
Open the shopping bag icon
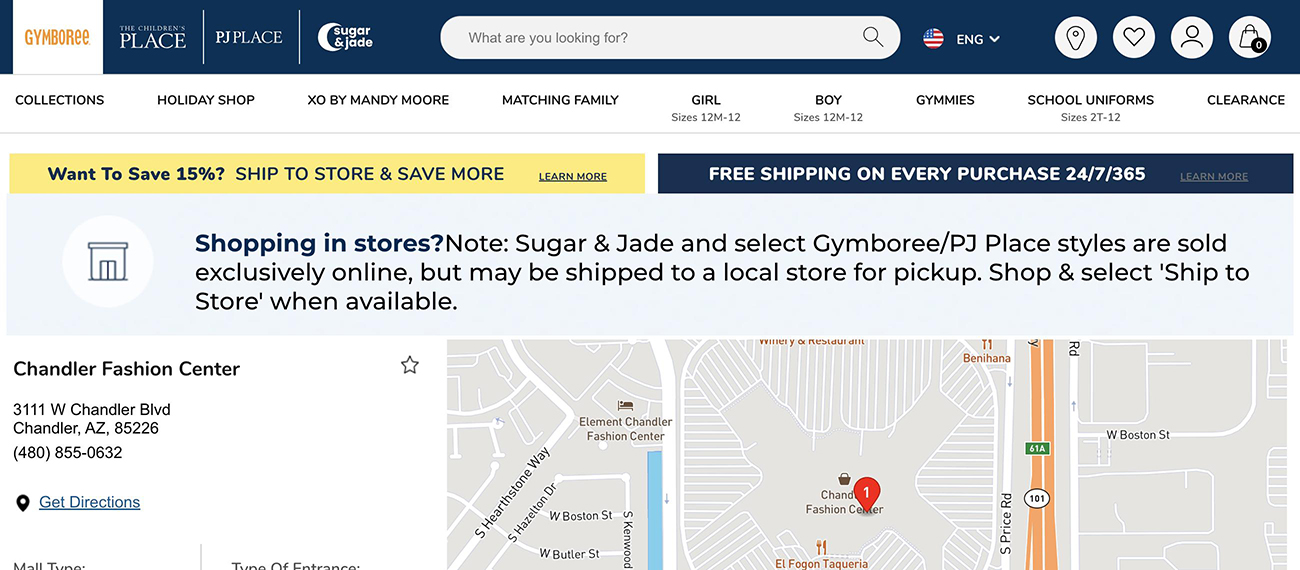(1249, 38)
